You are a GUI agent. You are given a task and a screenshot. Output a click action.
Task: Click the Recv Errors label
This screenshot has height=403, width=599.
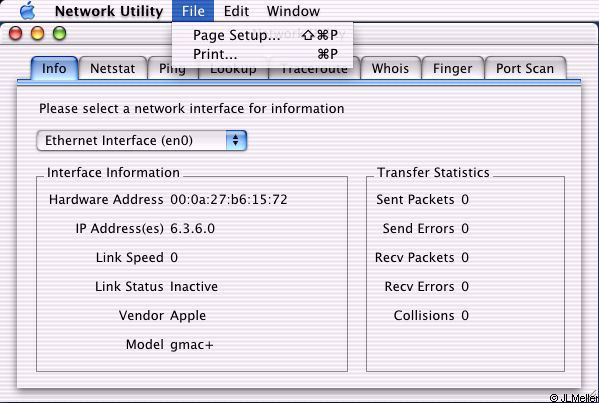(x=419, y=286)
